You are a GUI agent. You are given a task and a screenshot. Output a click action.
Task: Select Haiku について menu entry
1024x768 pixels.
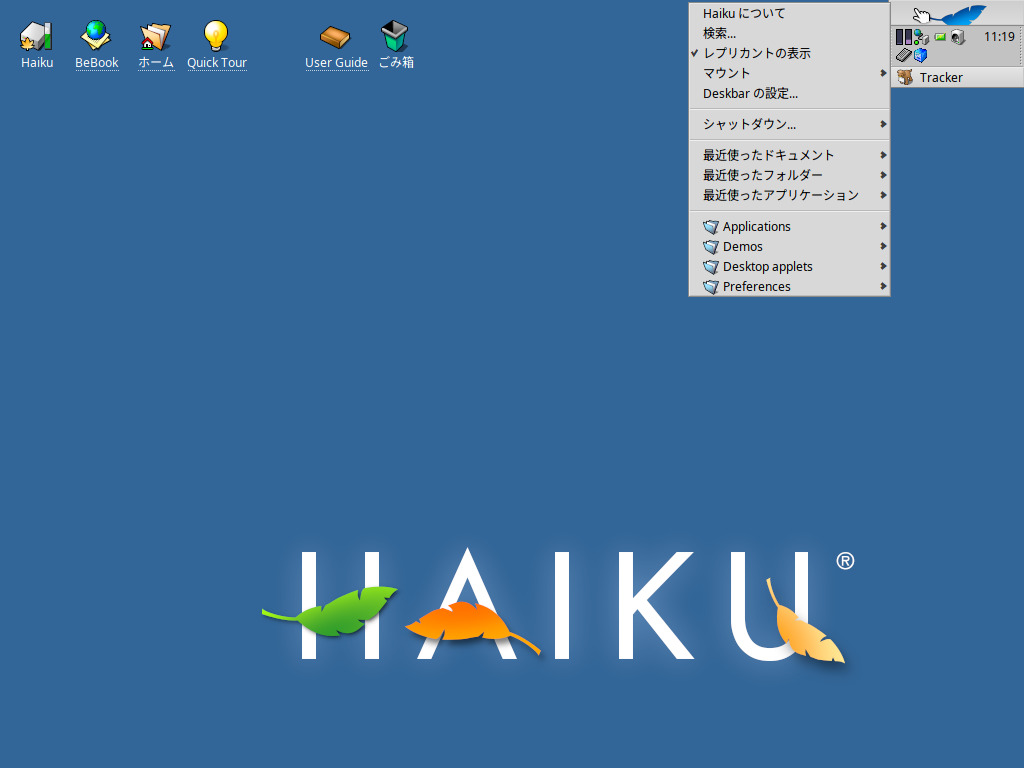pos(744,13)
